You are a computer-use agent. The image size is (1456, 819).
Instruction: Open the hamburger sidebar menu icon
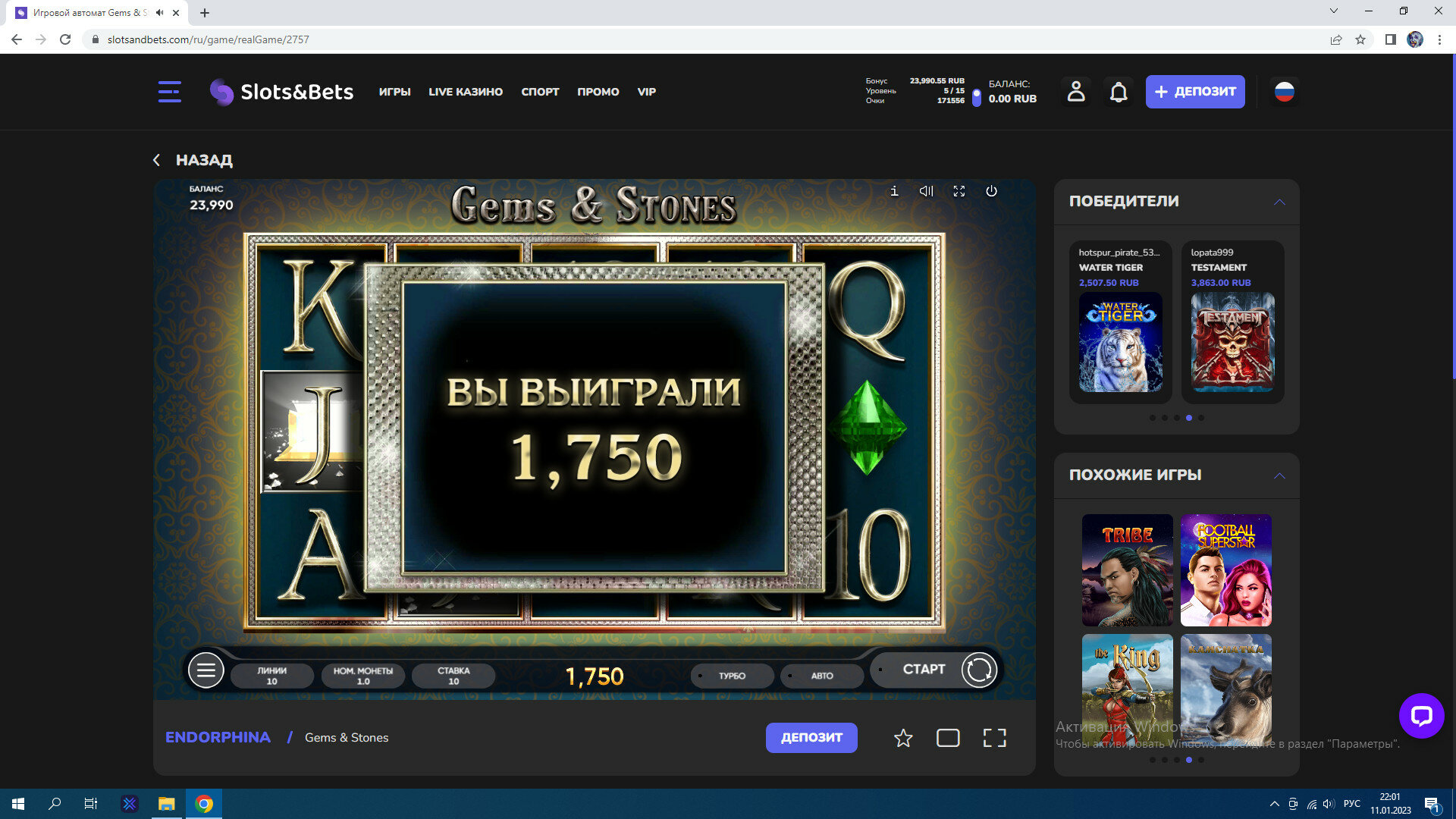click(169, 92)
